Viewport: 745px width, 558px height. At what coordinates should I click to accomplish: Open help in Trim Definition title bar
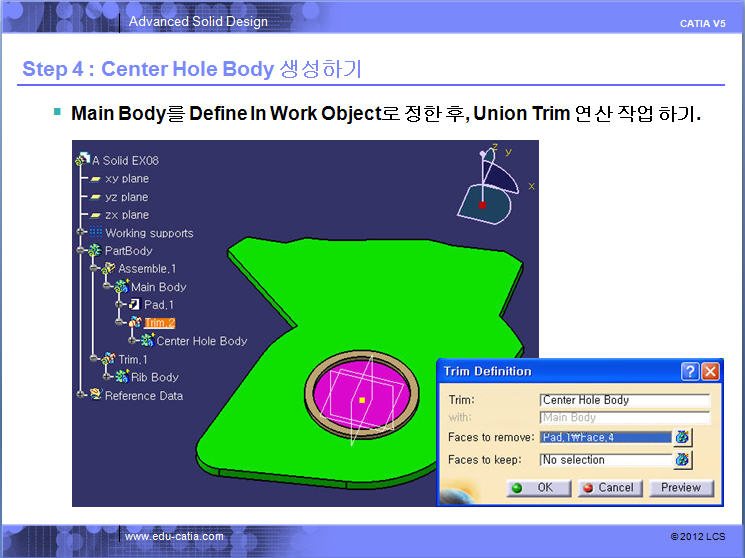(690, 371)
